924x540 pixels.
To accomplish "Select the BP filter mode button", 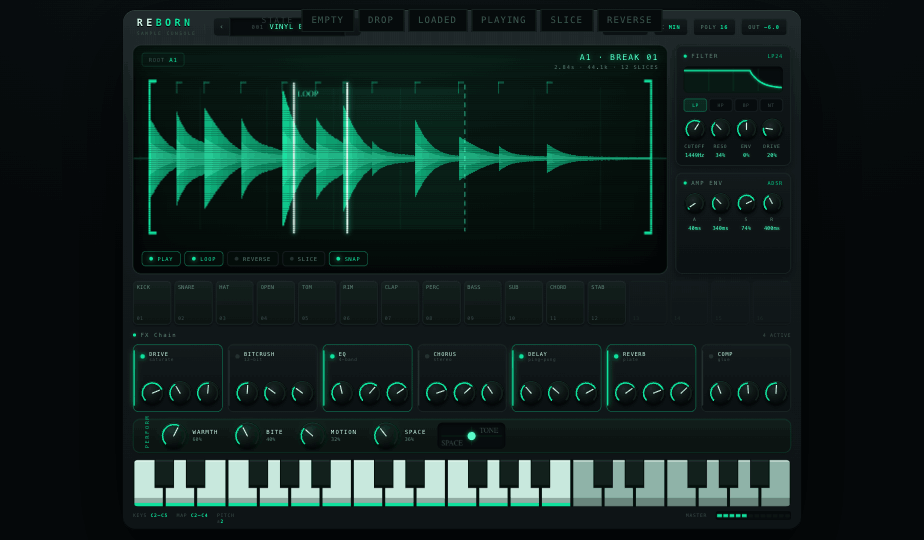I will tap(745, 105).
